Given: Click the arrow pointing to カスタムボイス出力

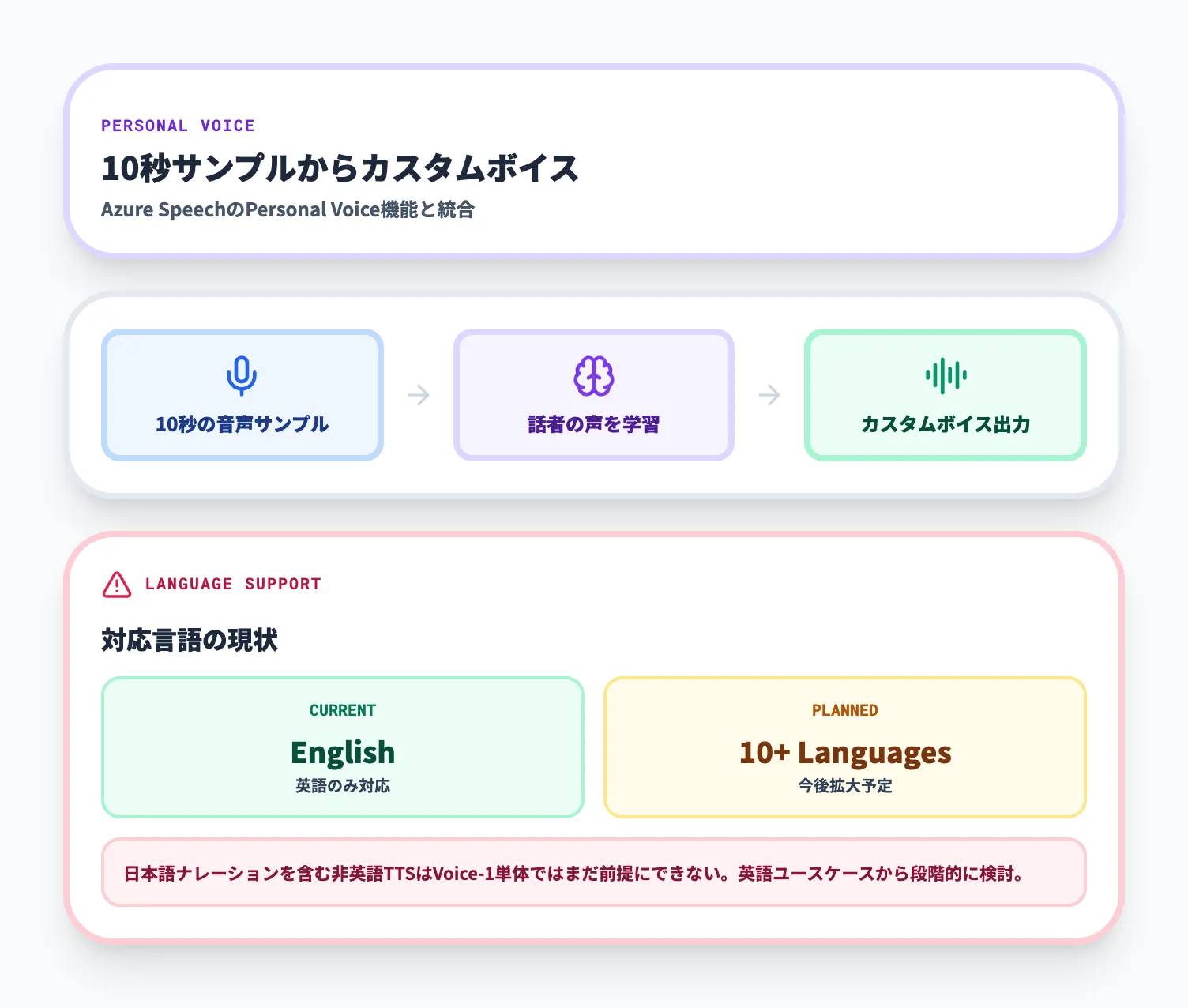Looking at the screenshot, I should [x=769, y=395].
